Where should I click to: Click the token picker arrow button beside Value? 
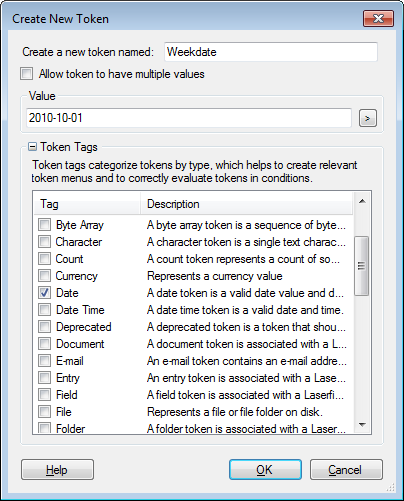tap(368, 118)
